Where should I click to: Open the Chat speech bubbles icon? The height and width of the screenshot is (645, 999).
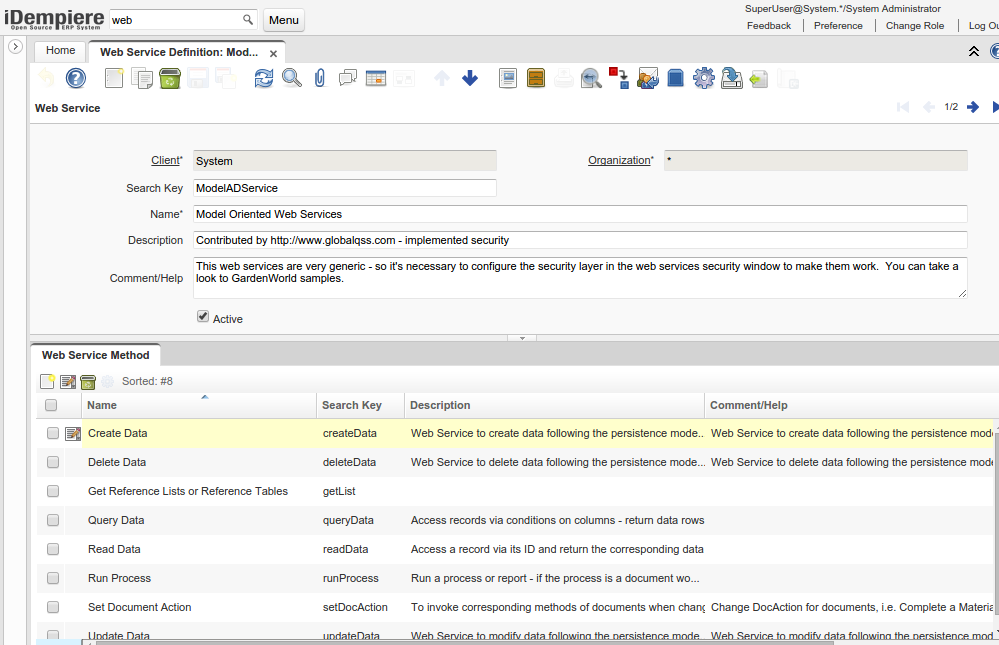348,78
